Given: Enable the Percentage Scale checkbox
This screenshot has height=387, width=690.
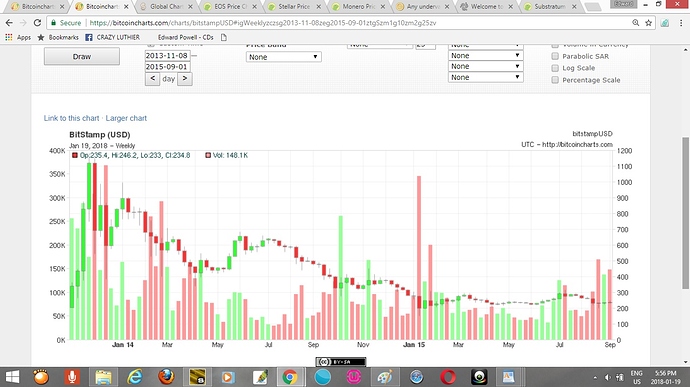Looking at the screenshot, I should 555,80.
